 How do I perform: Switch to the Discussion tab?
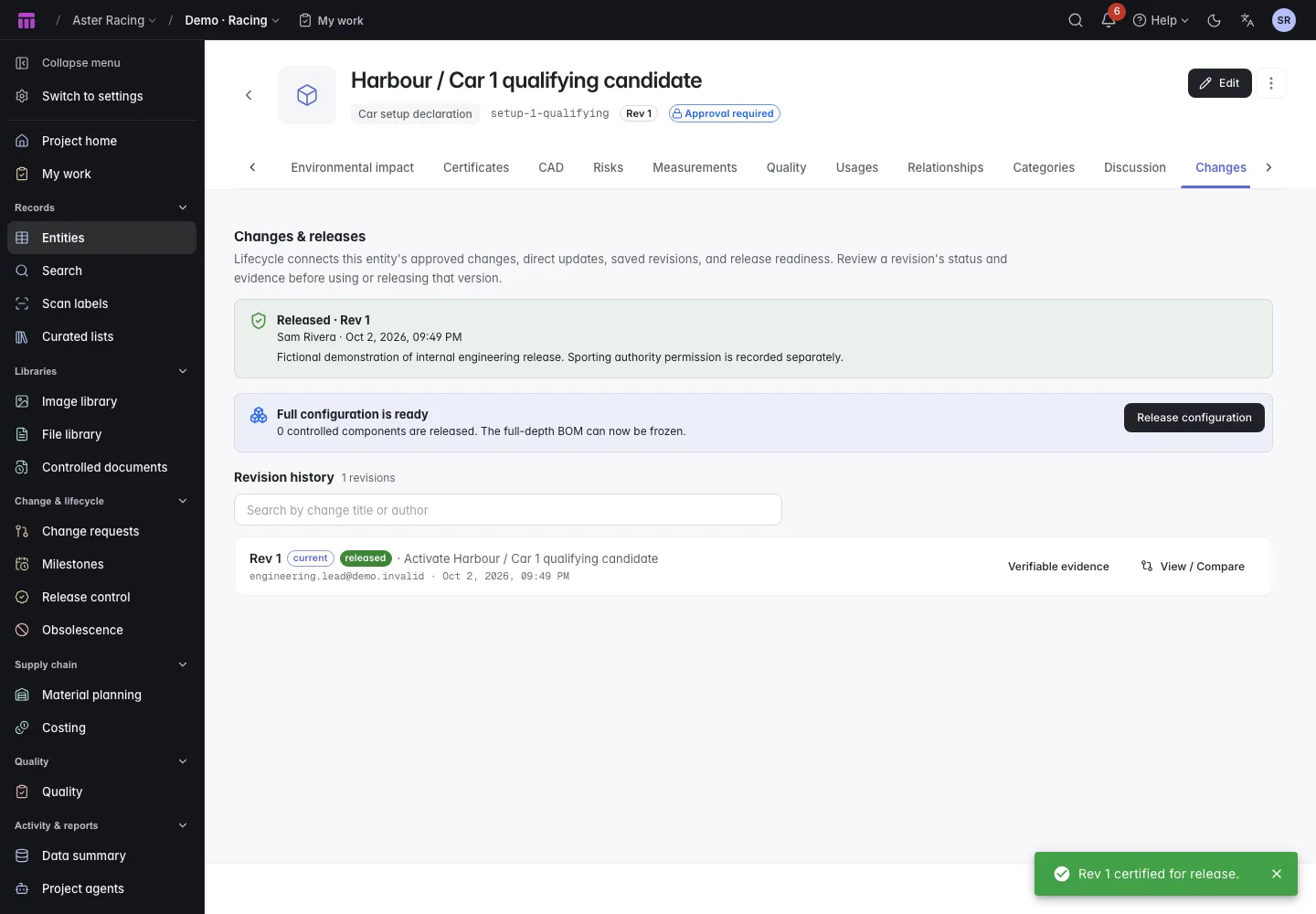(1135, 167)
